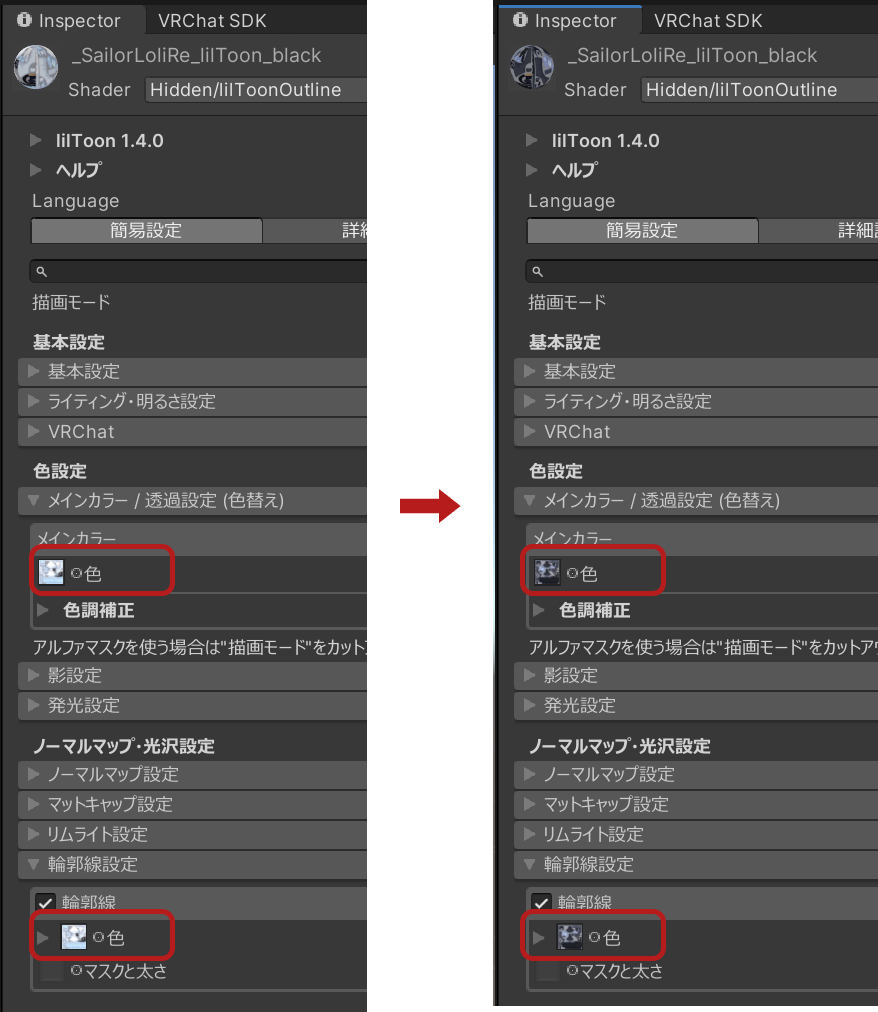
Task: Switch to VRChat SDK tab in right panel
Action: [x=708, y=21]
